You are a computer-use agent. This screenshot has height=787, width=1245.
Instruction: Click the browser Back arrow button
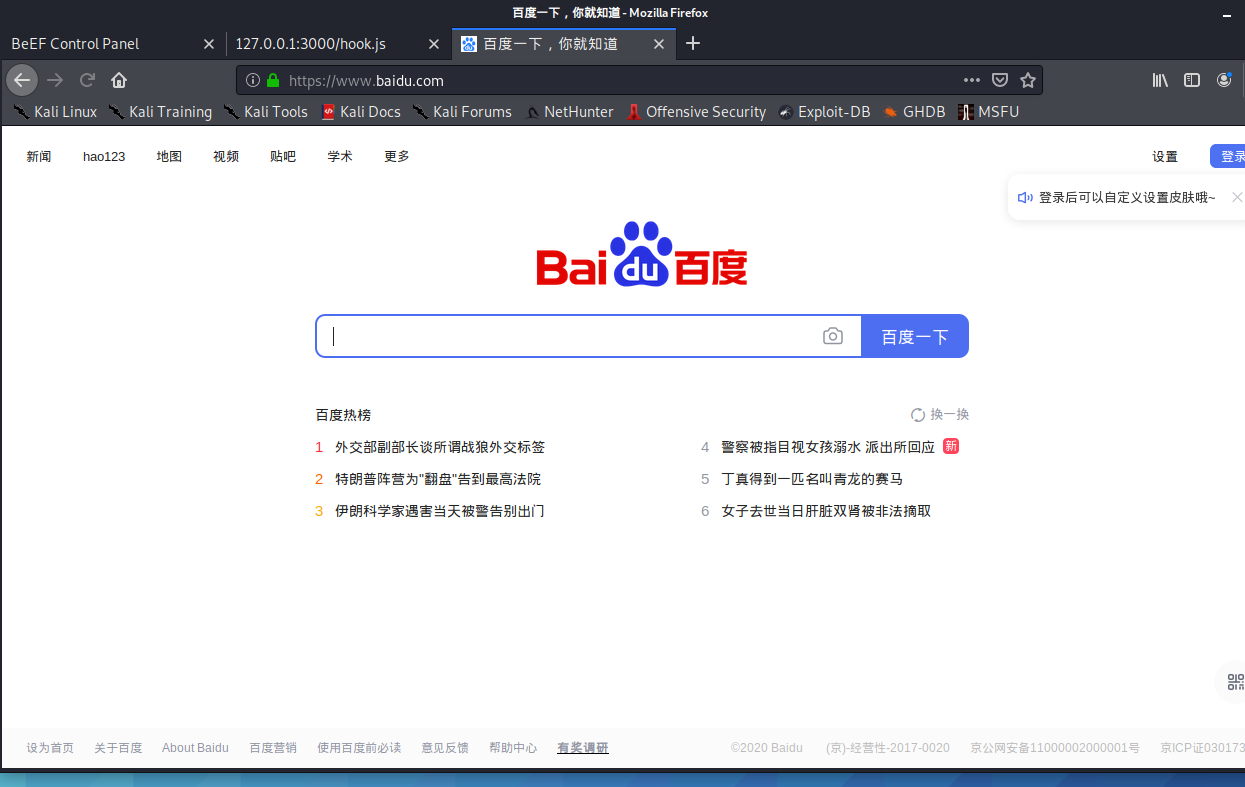point(22,80)
